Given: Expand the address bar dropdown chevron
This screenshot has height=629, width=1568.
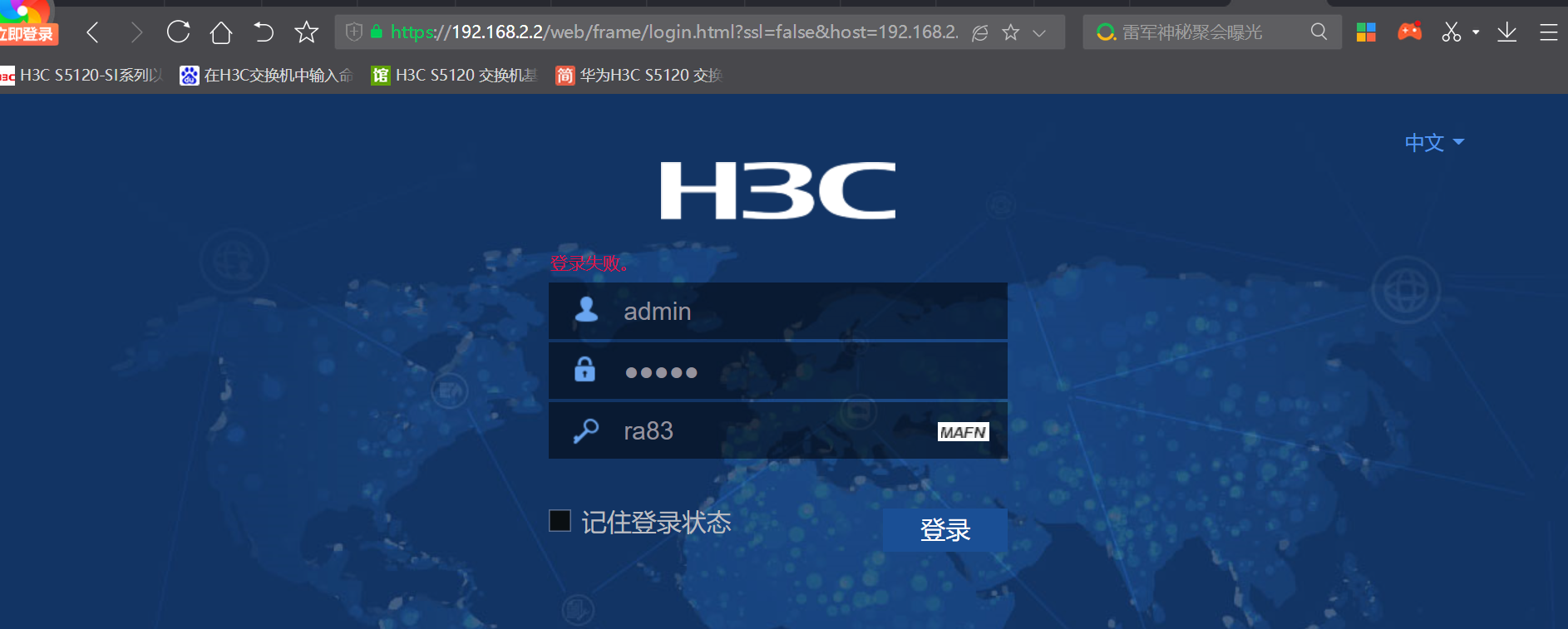Looking at the screenshot, I should click(x=1039, y=33).
